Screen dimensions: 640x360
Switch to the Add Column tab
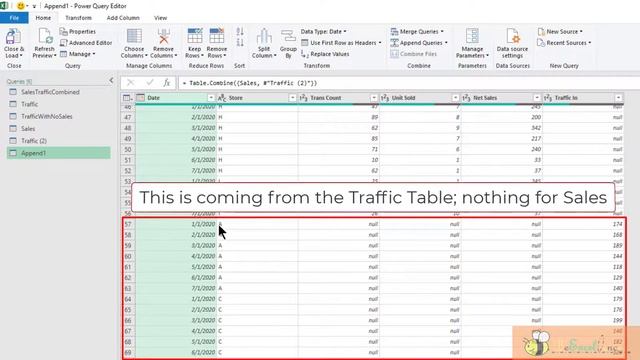point(123,18)
